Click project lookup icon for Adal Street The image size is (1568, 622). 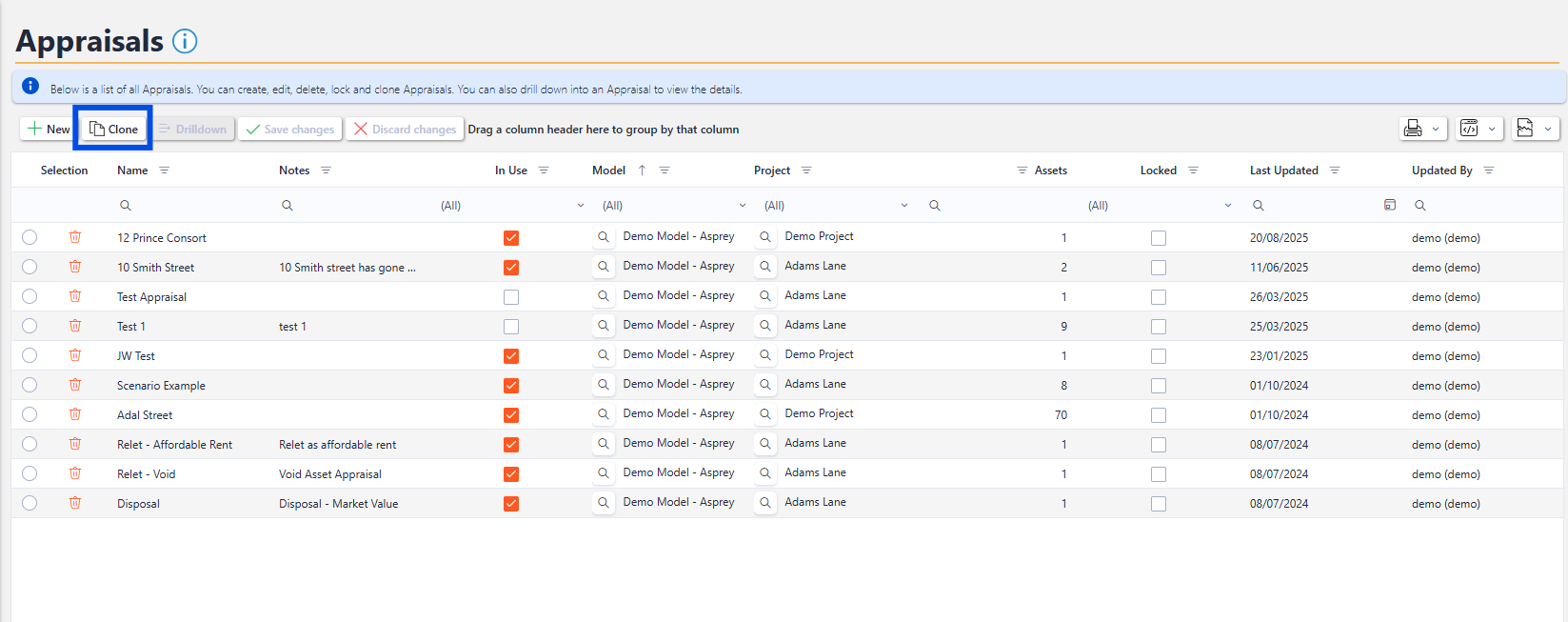pos(765,414)
